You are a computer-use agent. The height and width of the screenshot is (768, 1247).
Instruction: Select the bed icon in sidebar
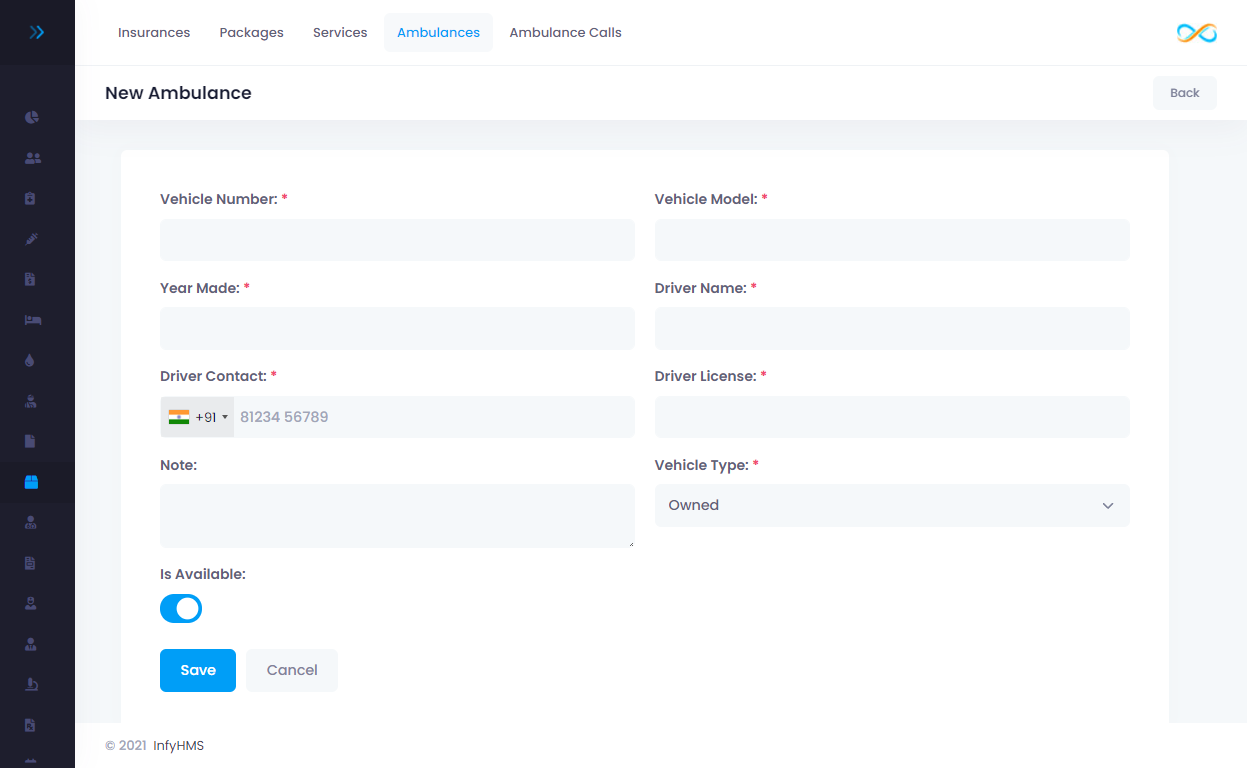32,320
